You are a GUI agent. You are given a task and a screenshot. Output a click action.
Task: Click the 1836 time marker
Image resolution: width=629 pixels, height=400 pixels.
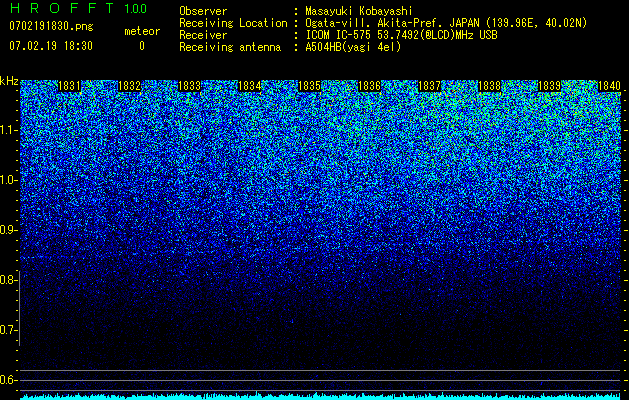369,86
